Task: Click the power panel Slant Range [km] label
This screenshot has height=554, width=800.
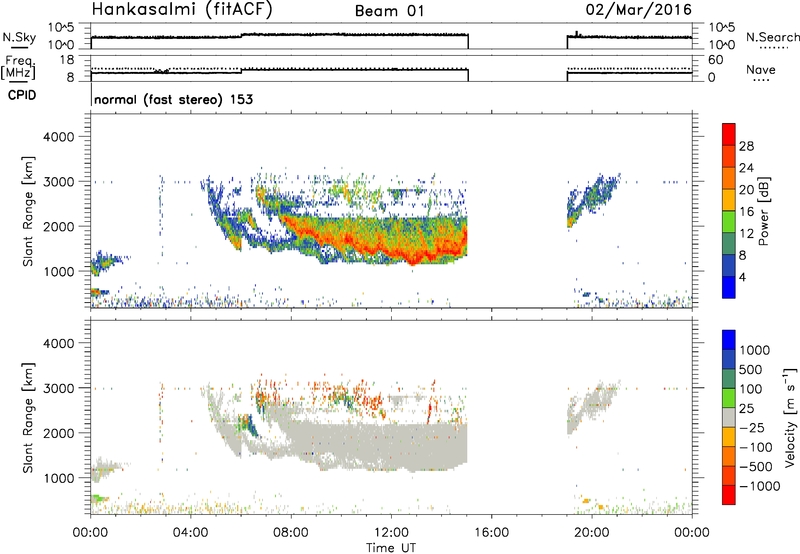Action: [x=28, y=211]
